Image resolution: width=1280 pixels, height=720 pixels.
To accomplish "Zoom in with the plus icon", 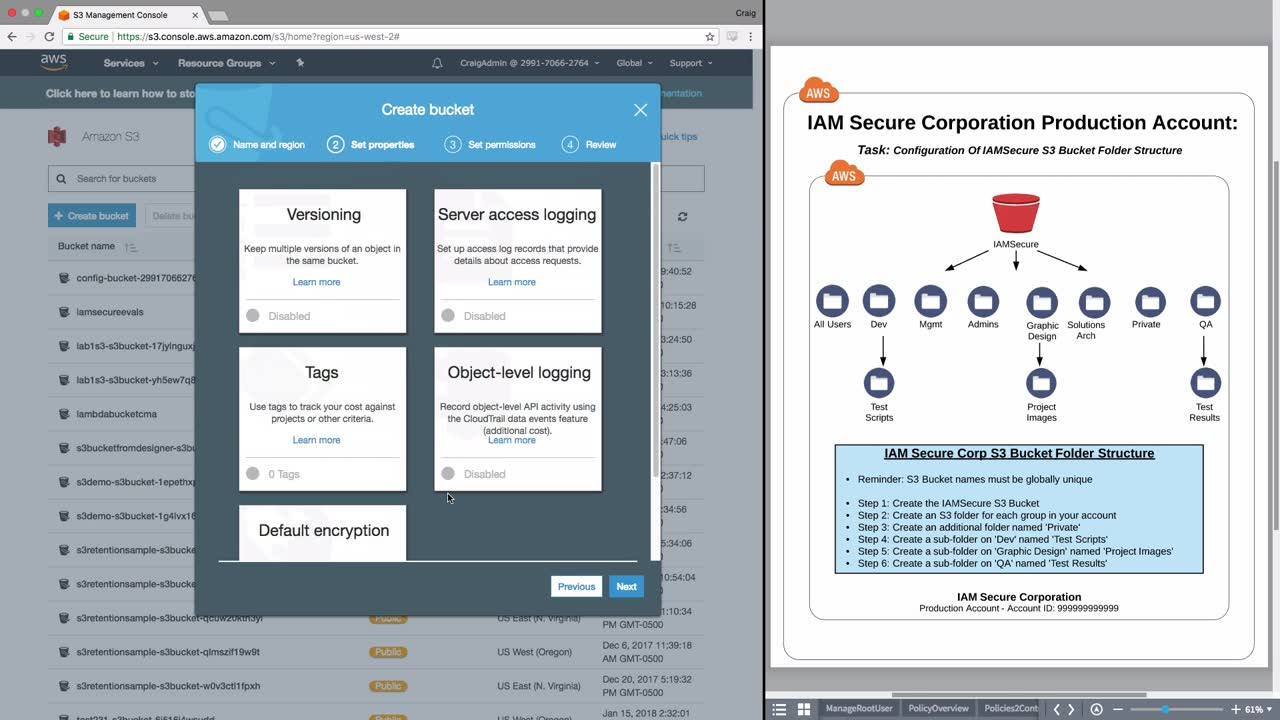I will pyautogui.click(x=1235, y=709).
